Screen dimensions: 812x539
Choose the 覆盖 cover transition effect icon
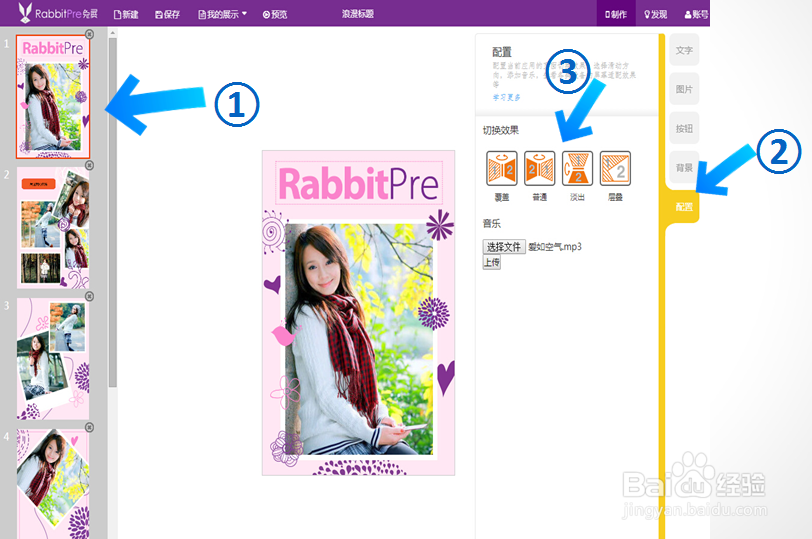[x=502, y=168]
